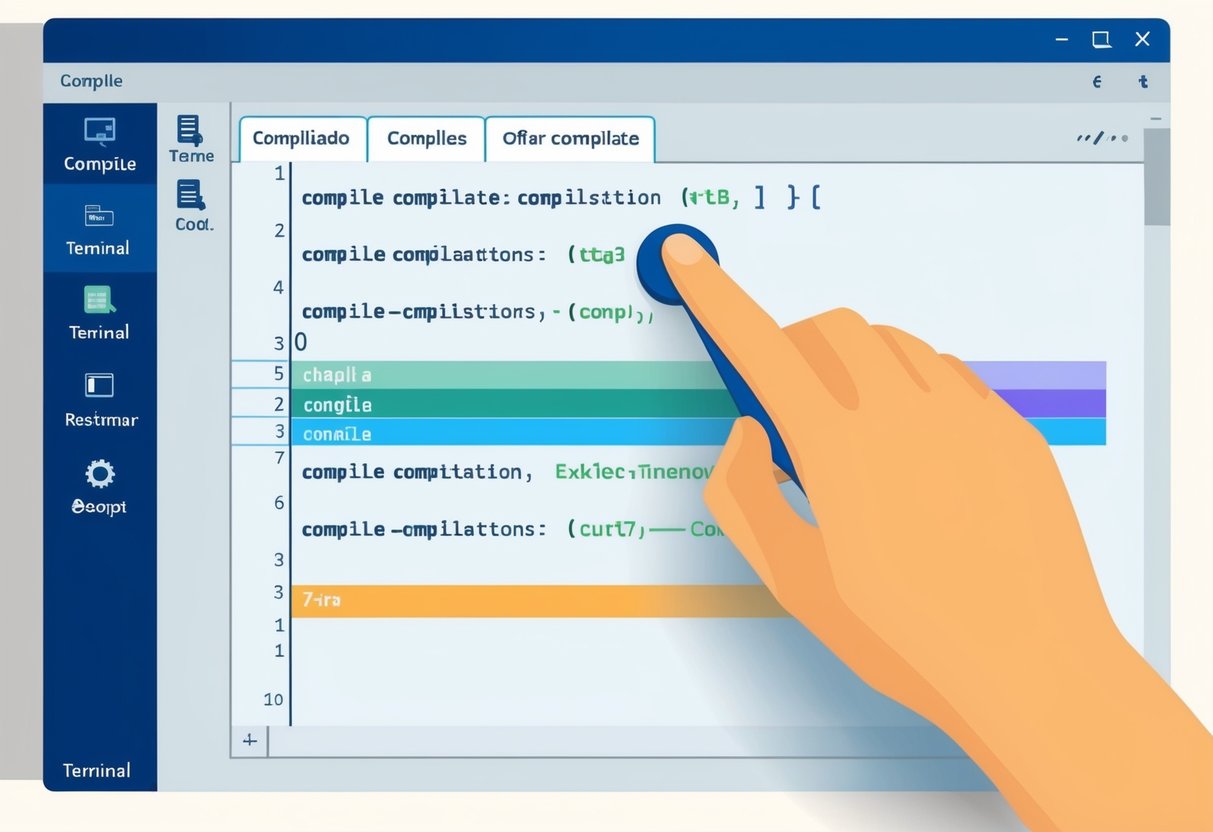Open the settings gear icon
This screenshot has width=1213, height=832.
pos(100,473)
